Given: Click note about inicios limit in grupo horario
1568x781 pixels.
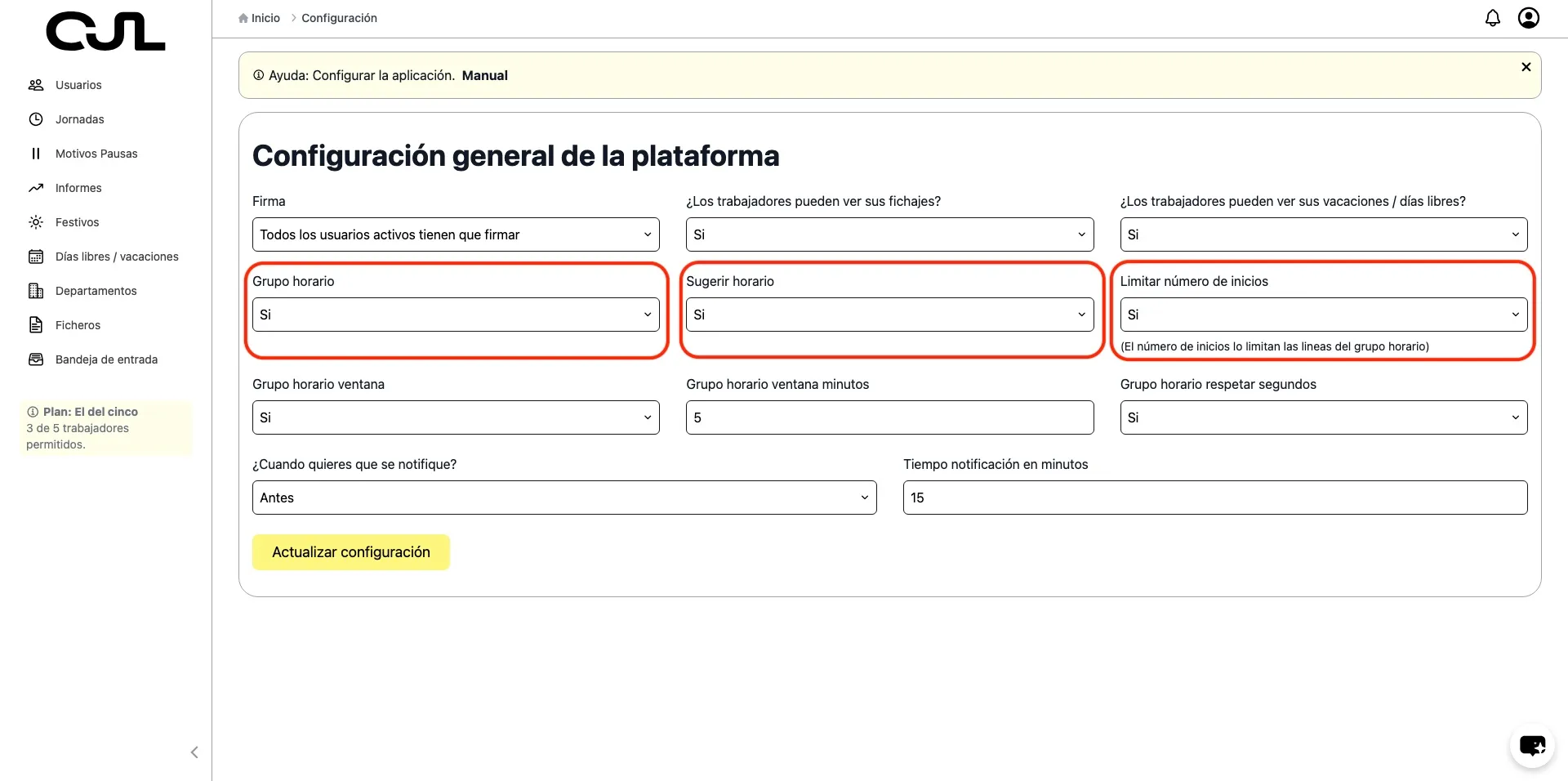Looking at the screenshot, I should click(1275, 346).
